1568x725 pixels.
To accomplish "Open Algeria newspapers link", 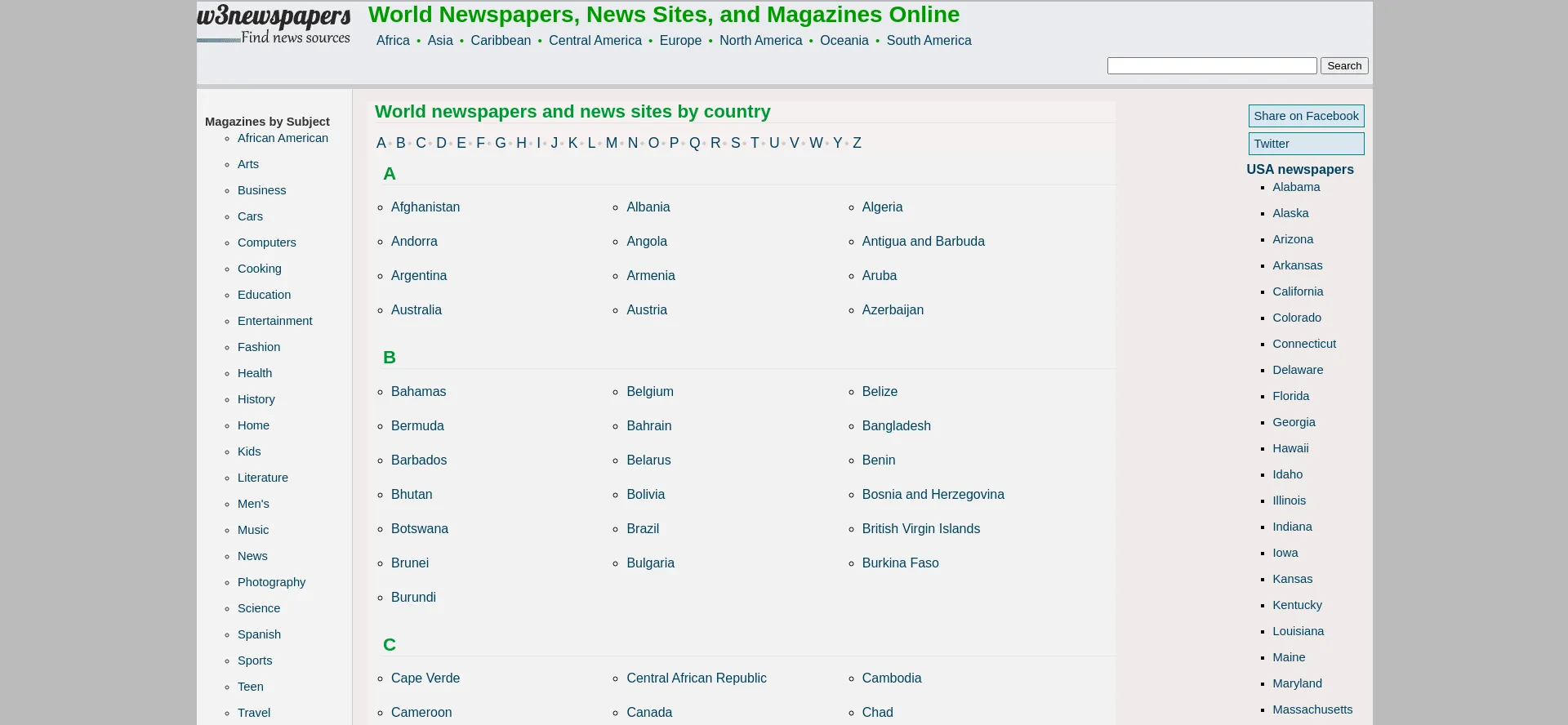I will point(883,207).
